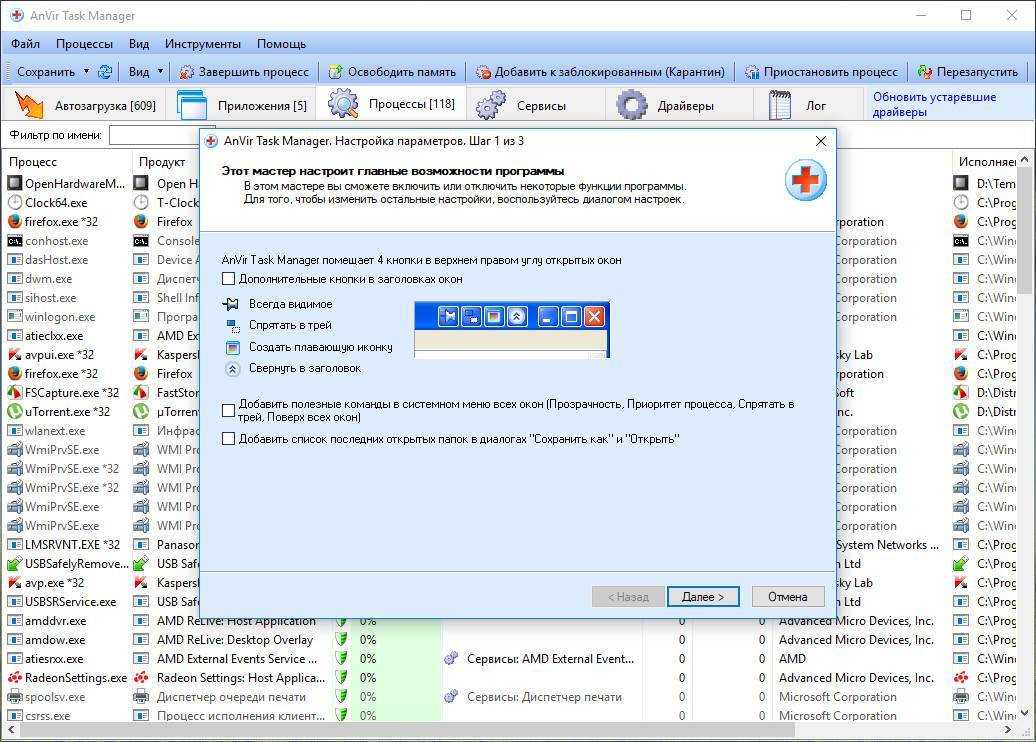The height and width of the screenshot is (742, 1036).
Task: Select the avpui.exe *32 Kaspersky icon
Action: tap(15, 355)
